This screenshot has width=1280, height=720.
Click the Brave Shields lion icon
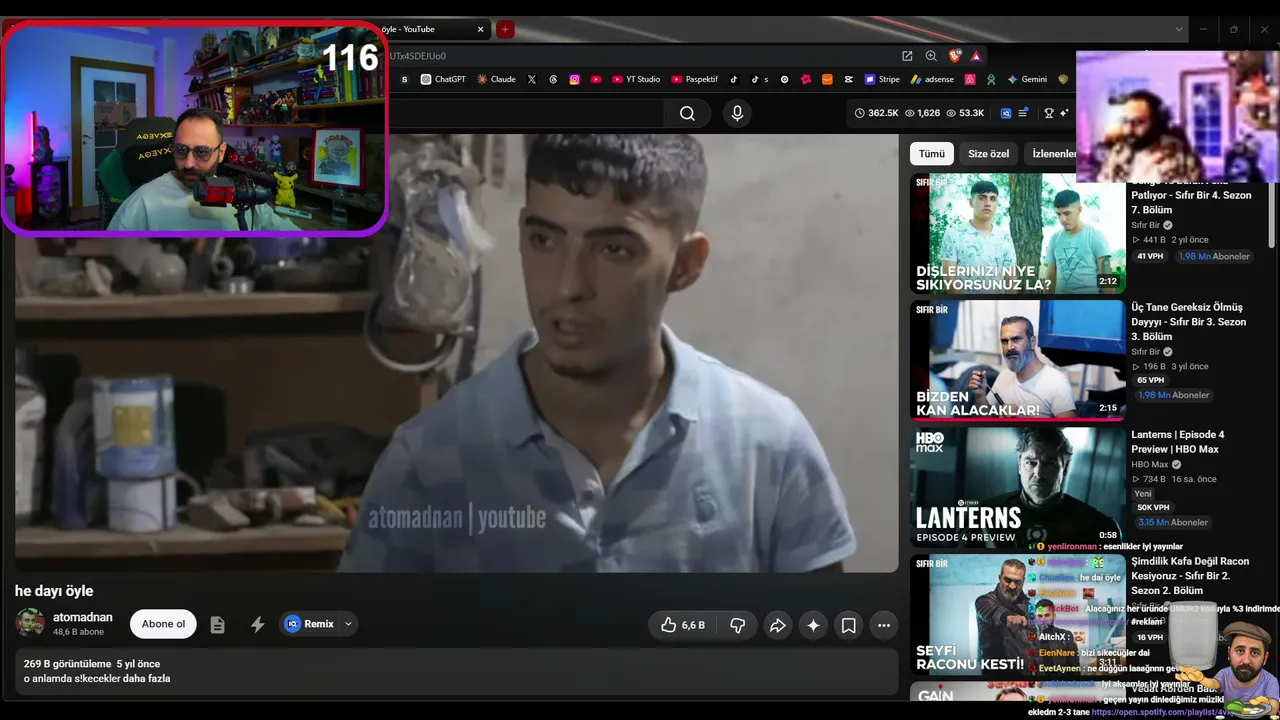point(955,56)
